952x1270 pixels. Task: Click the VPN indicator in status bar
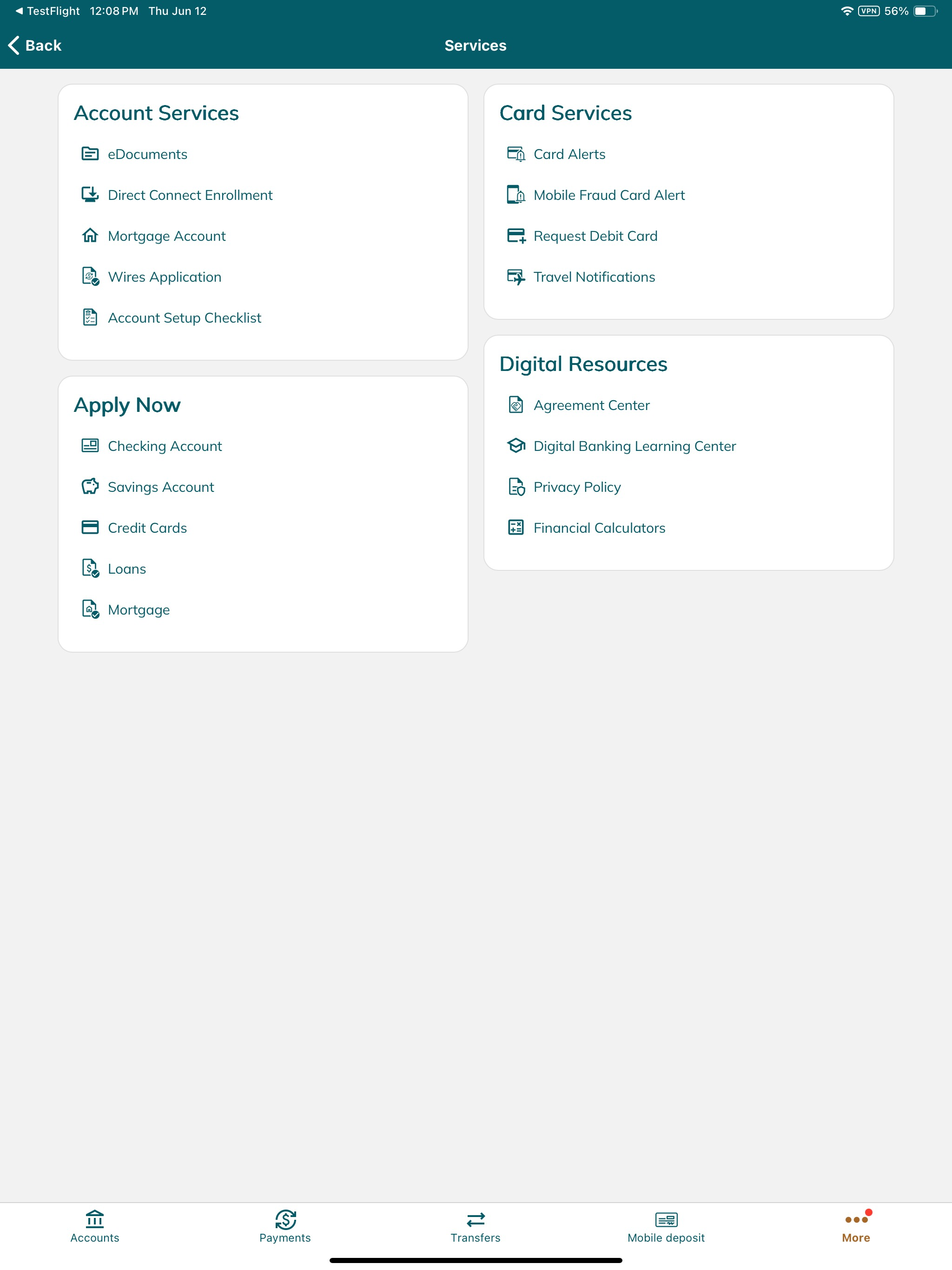(868, 11)
